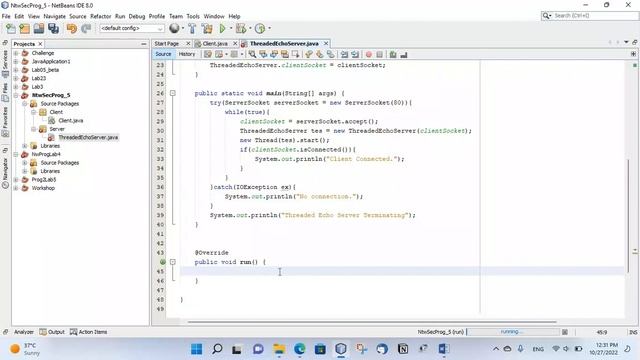Open the Debug menu
640x360 pixels.
tap(137, 16)
